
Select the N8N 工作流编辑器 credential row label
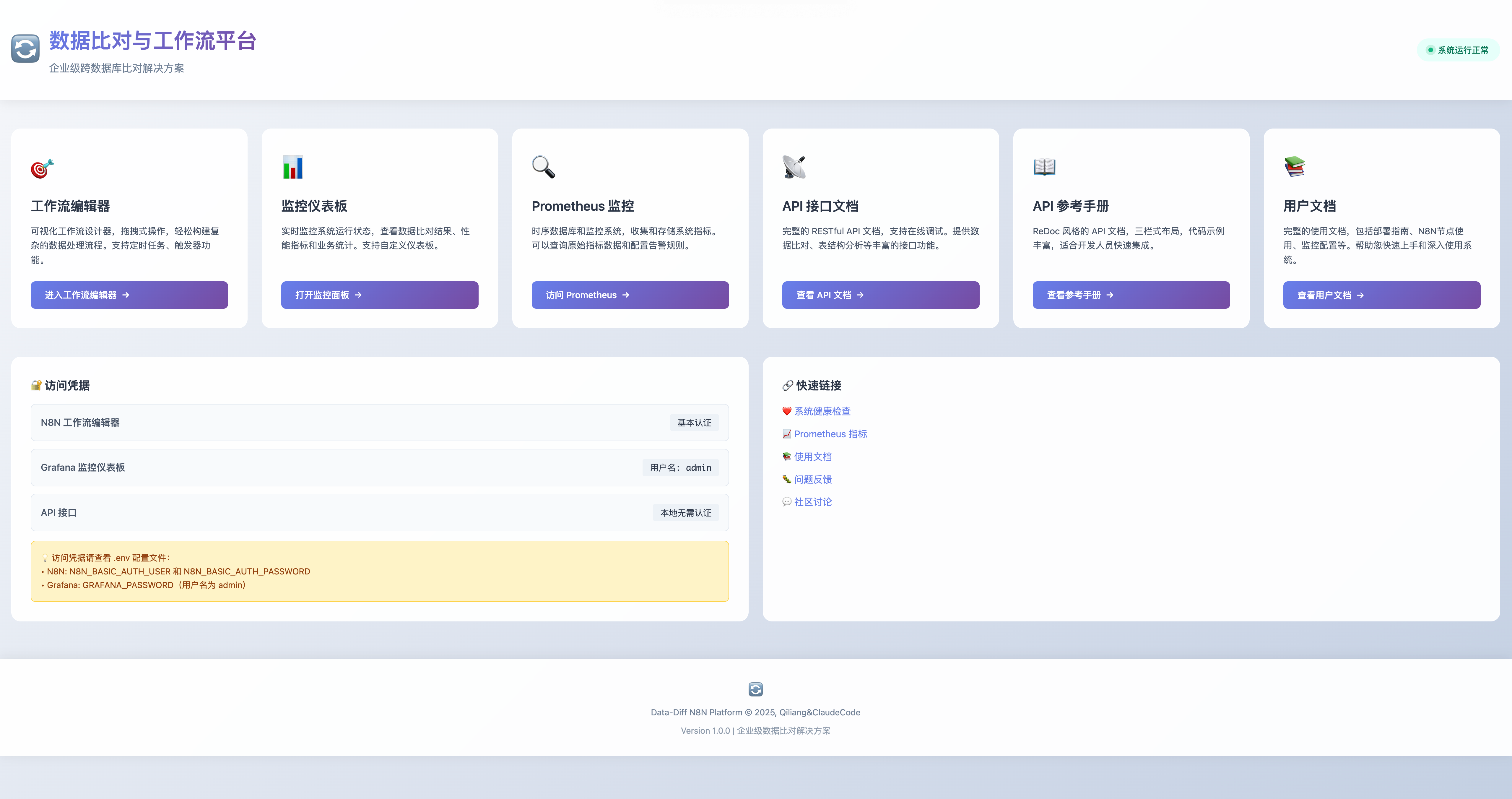pyautogui.click(x=80, y=423)
